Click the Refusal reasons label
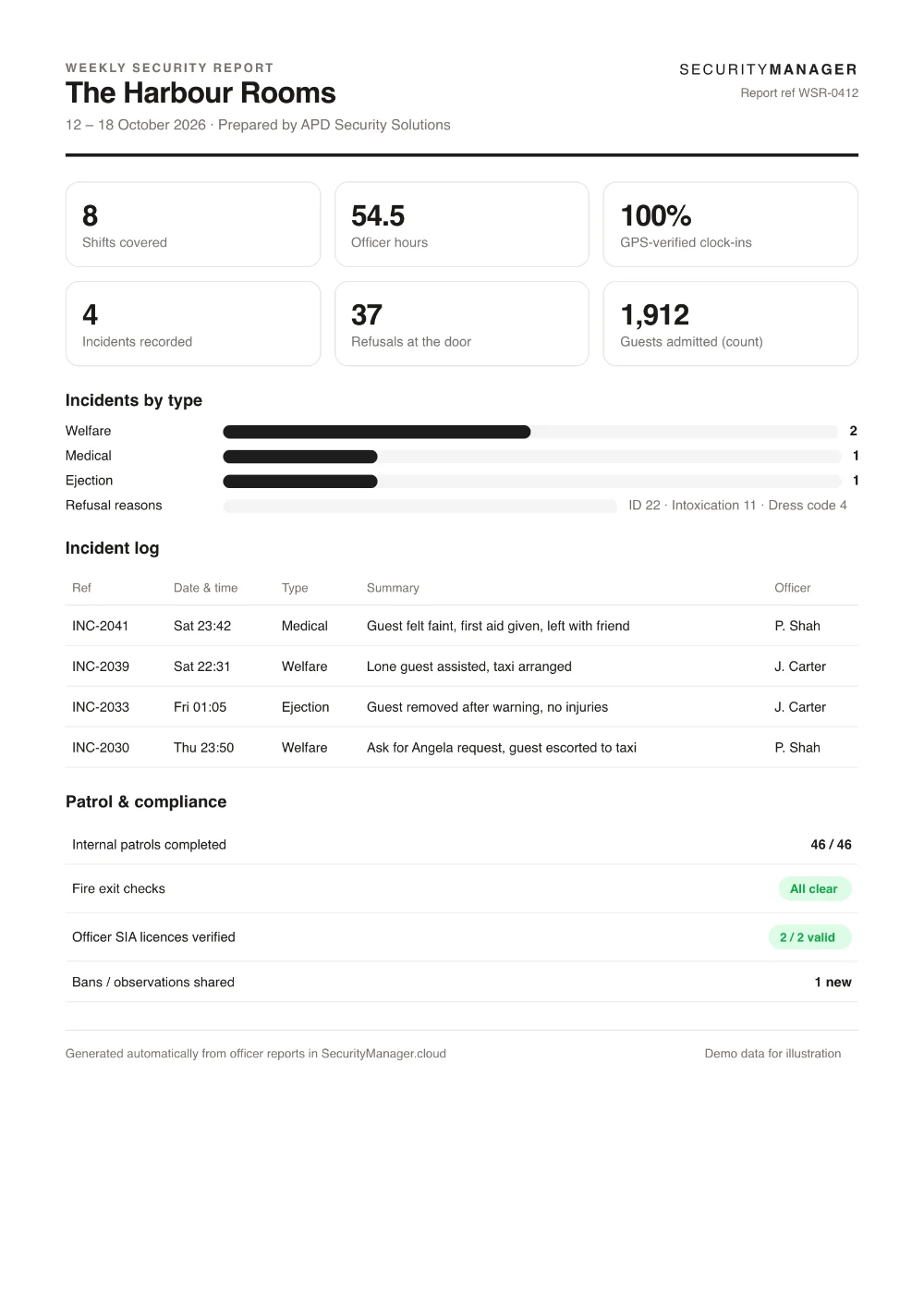The height and width of the screenshot is (1308, 924). click(114, 505)
